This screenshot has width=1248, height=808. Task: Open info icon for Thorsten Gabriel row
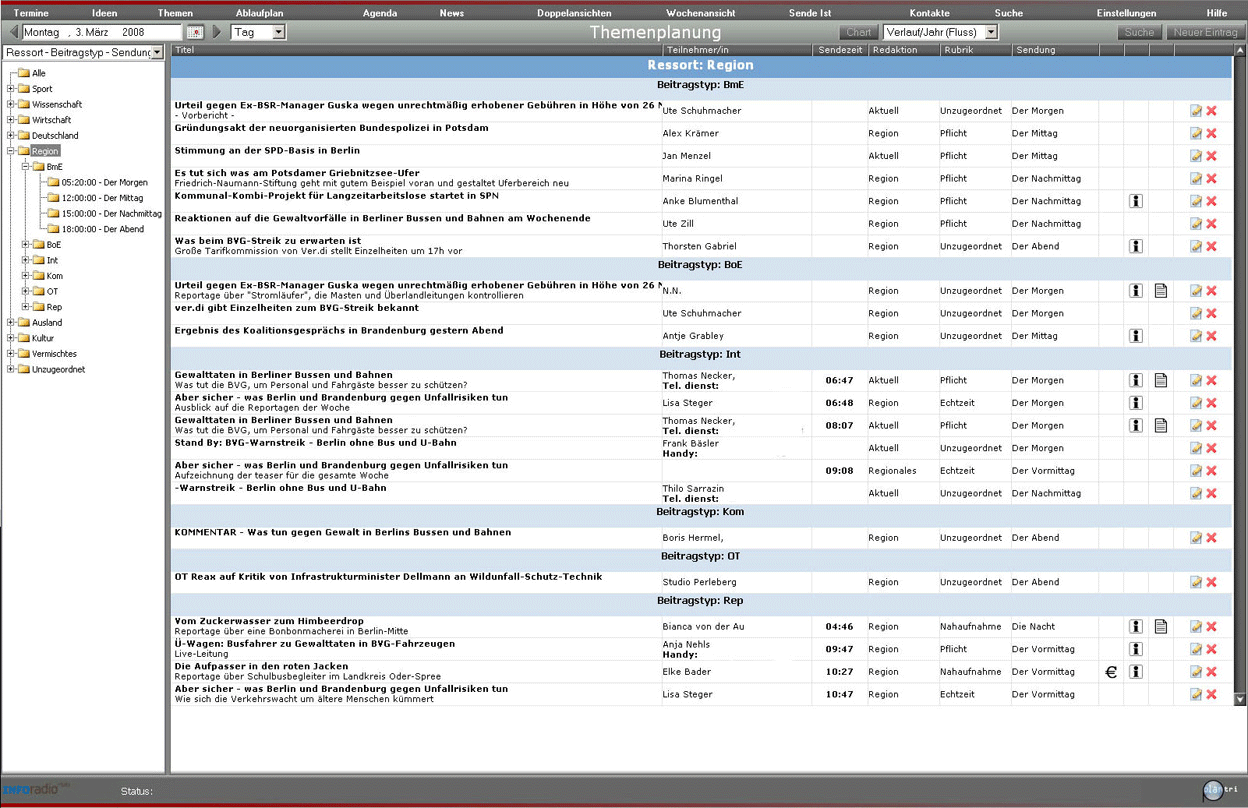[1136, 246]
